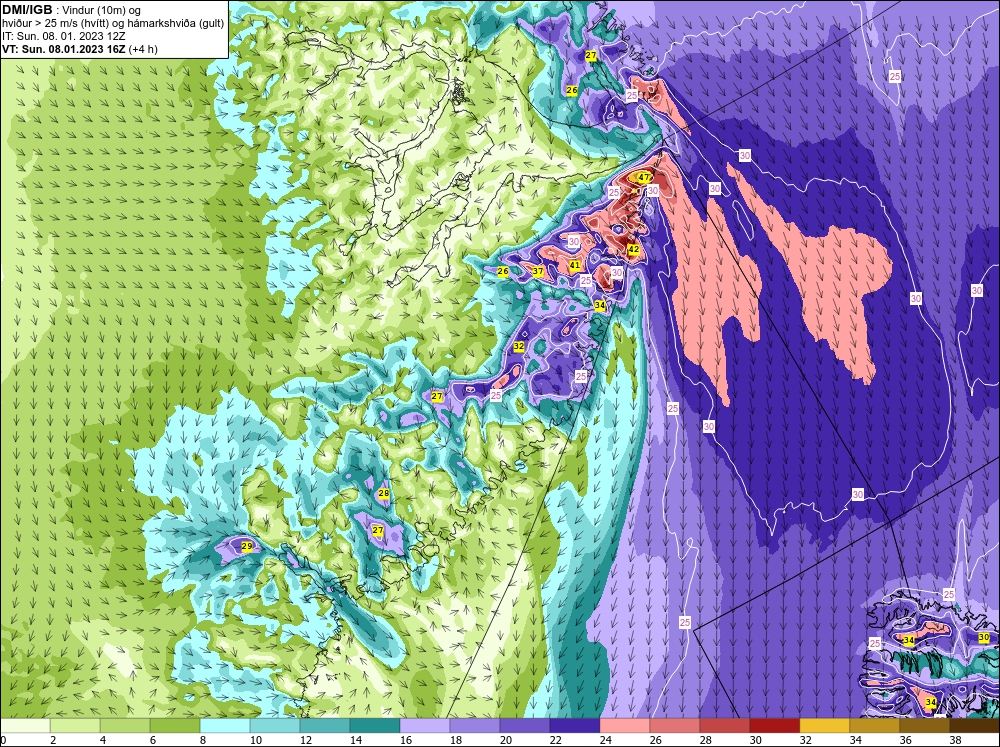Click the yellow 32 gust label
1000x747 pixels.
pyautogui.click(x=518, y=346)
